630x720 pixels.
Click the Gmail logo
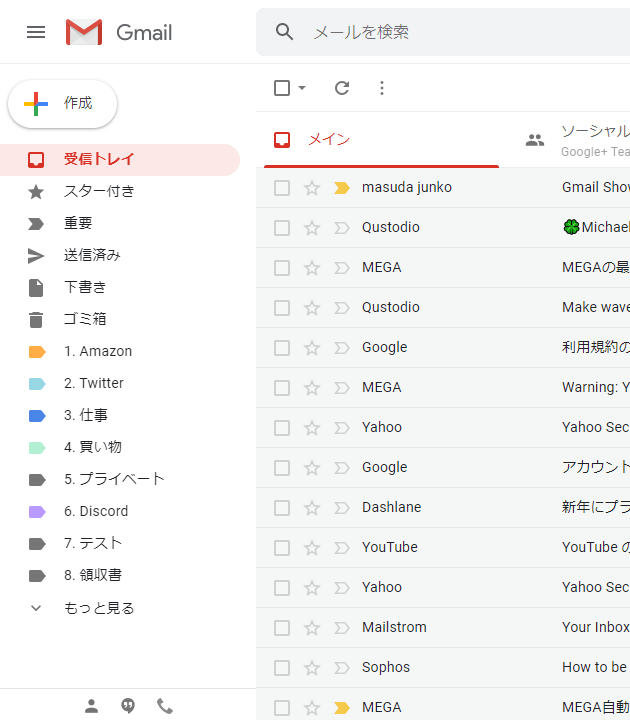[119, 32]
